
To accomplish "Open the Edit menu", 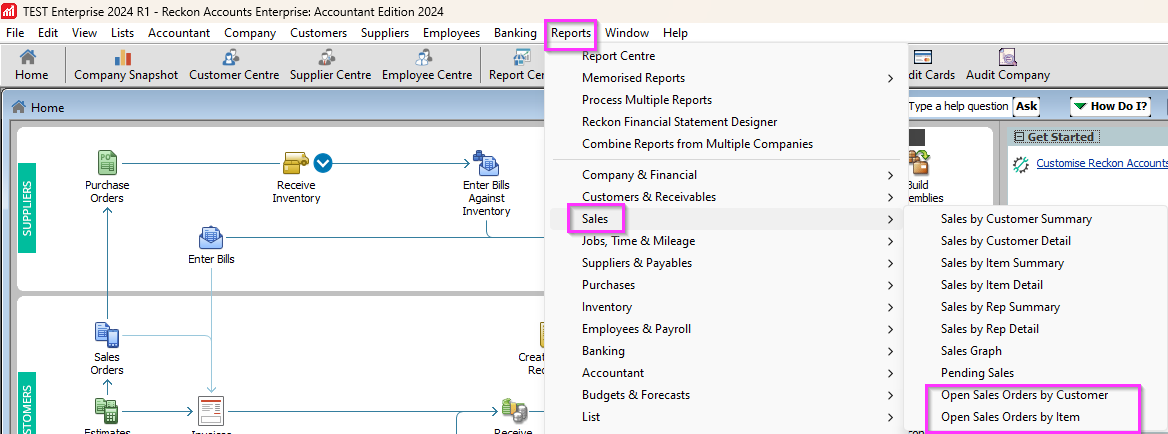I will click(x=48, y=33).
